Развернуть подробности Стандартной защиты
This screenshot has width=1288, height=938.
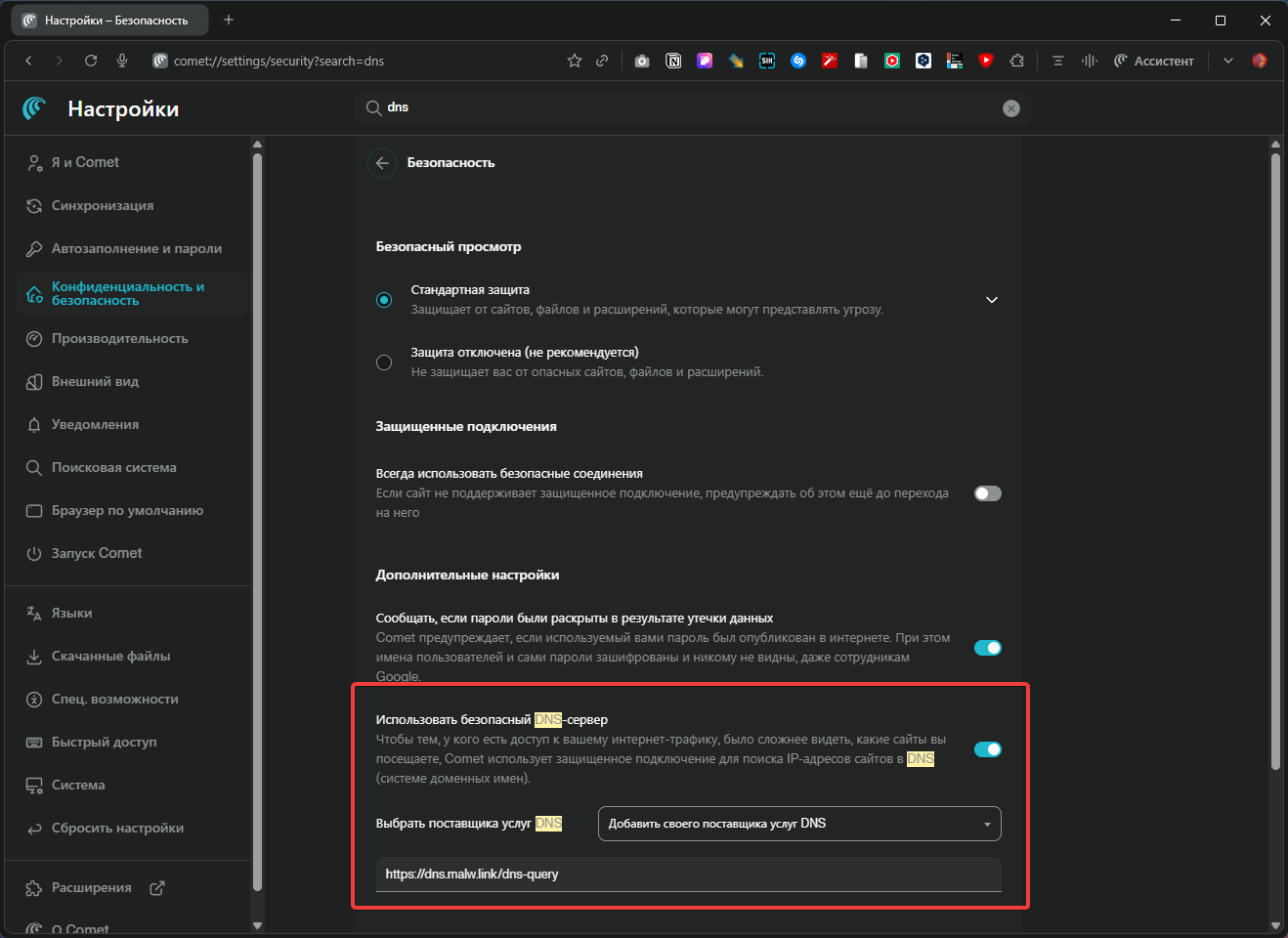point(992,300)
